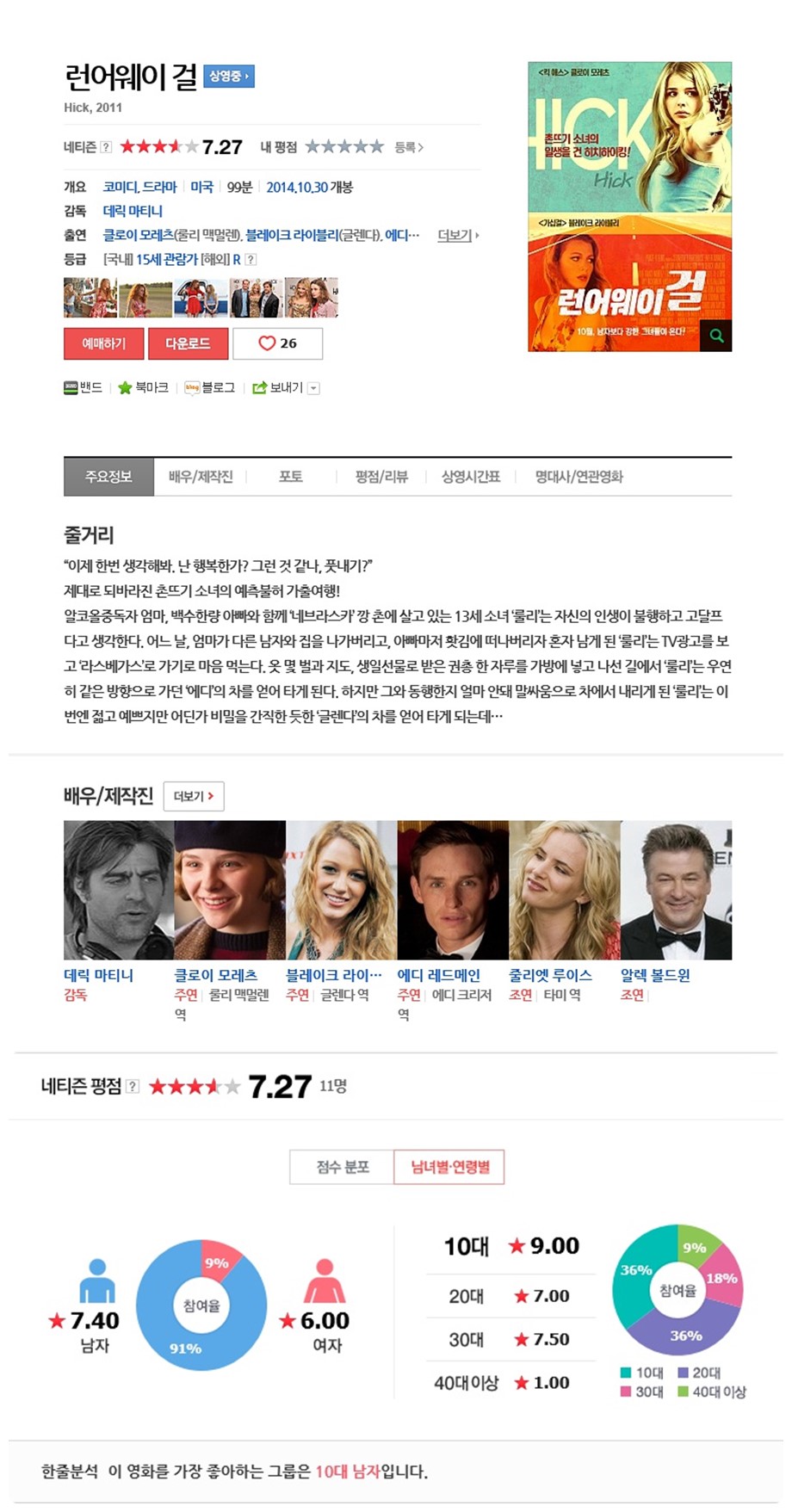The height and width of the screenshot is (1512, 792).
Task: Click the red 예매하기 button
Action: (x=104, y=343)
